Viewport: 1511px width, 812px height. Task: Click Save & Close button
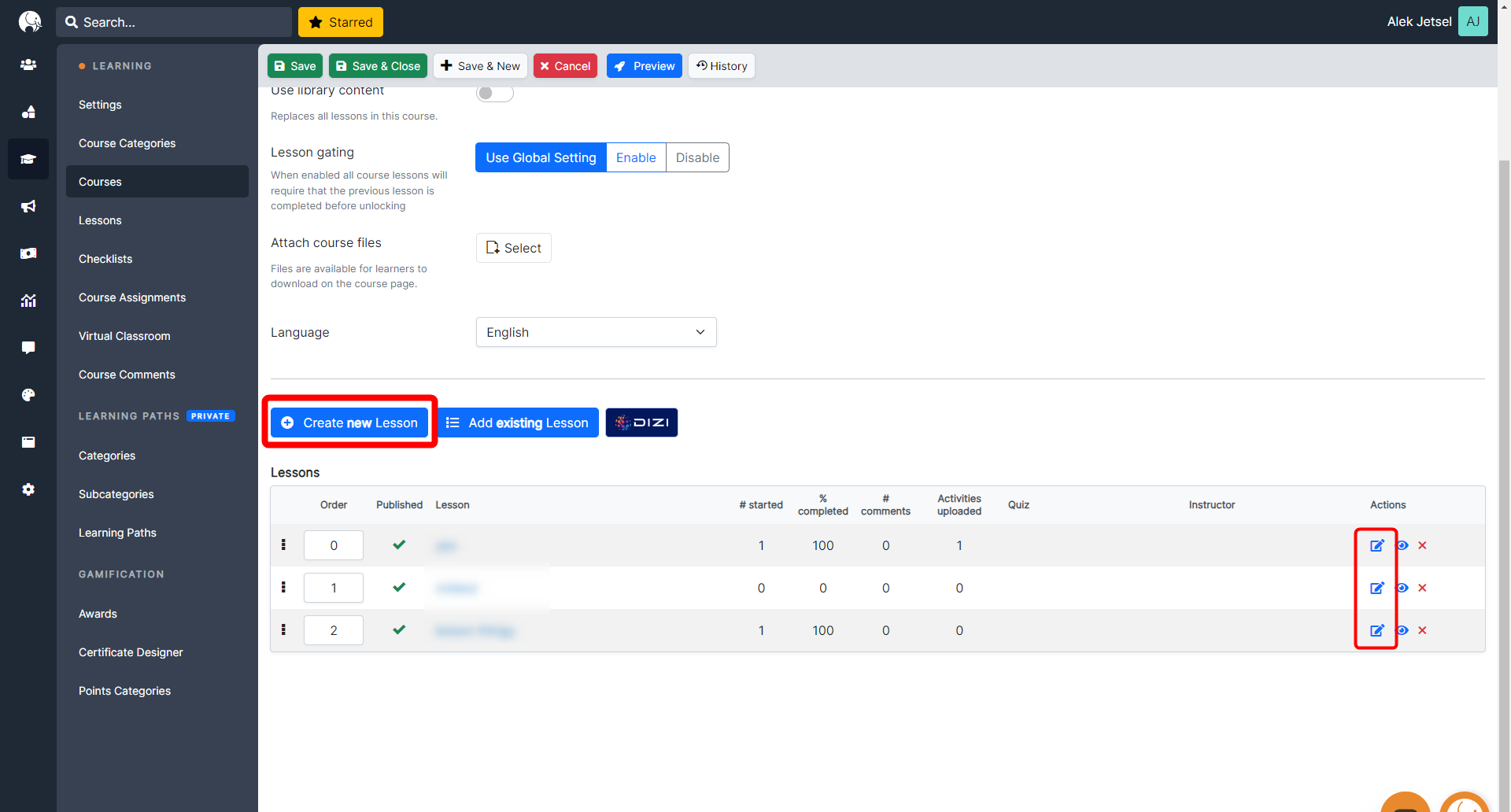378,66
